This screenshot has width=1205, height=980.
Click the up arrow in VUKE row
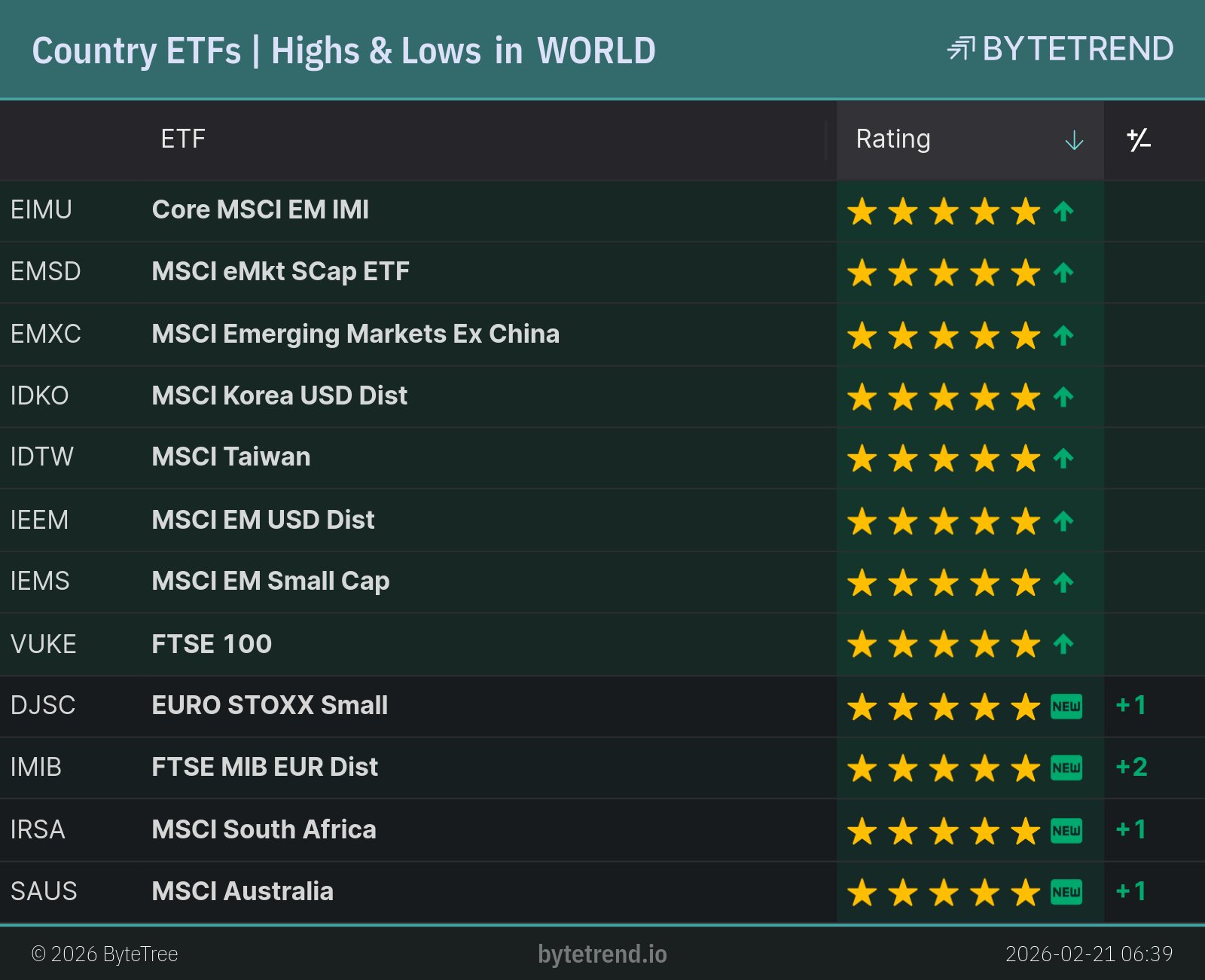point(1063,644)
